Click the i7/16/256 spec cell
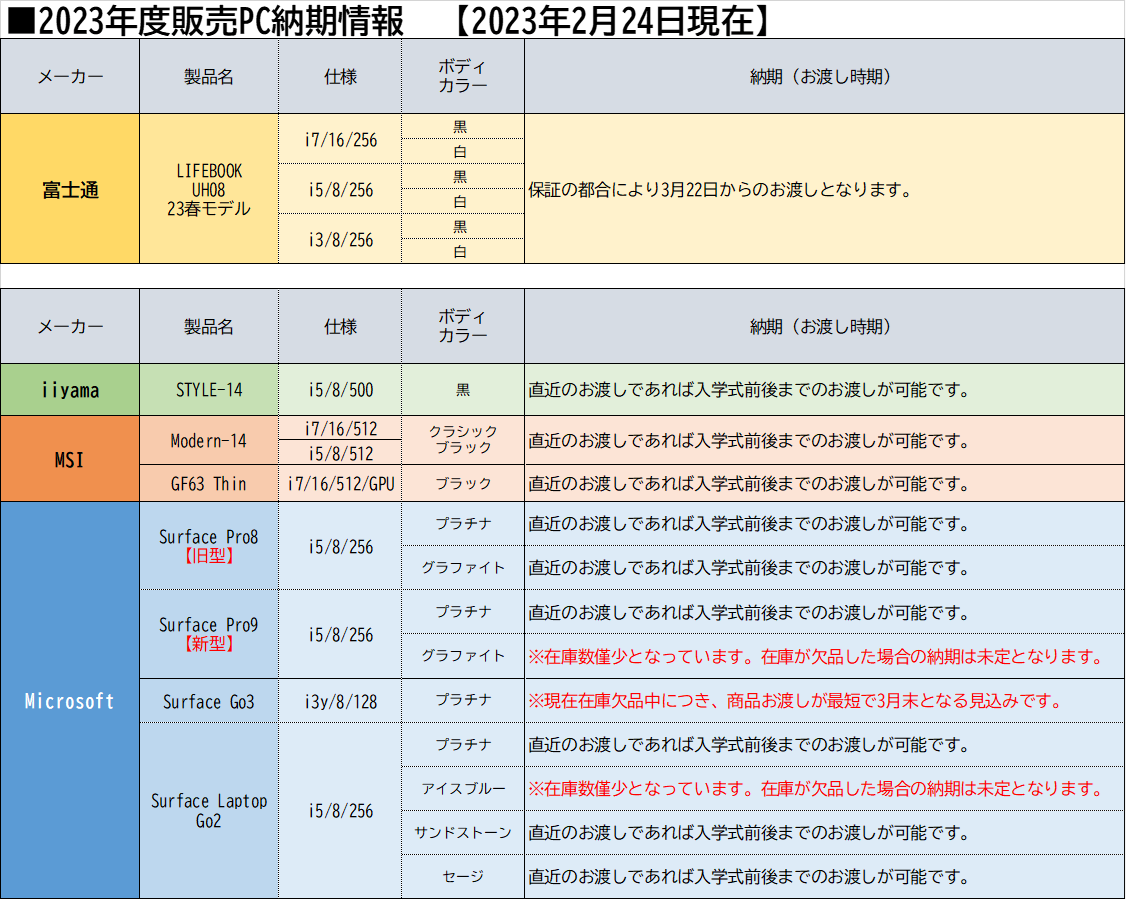 click(x=340, y=139)
